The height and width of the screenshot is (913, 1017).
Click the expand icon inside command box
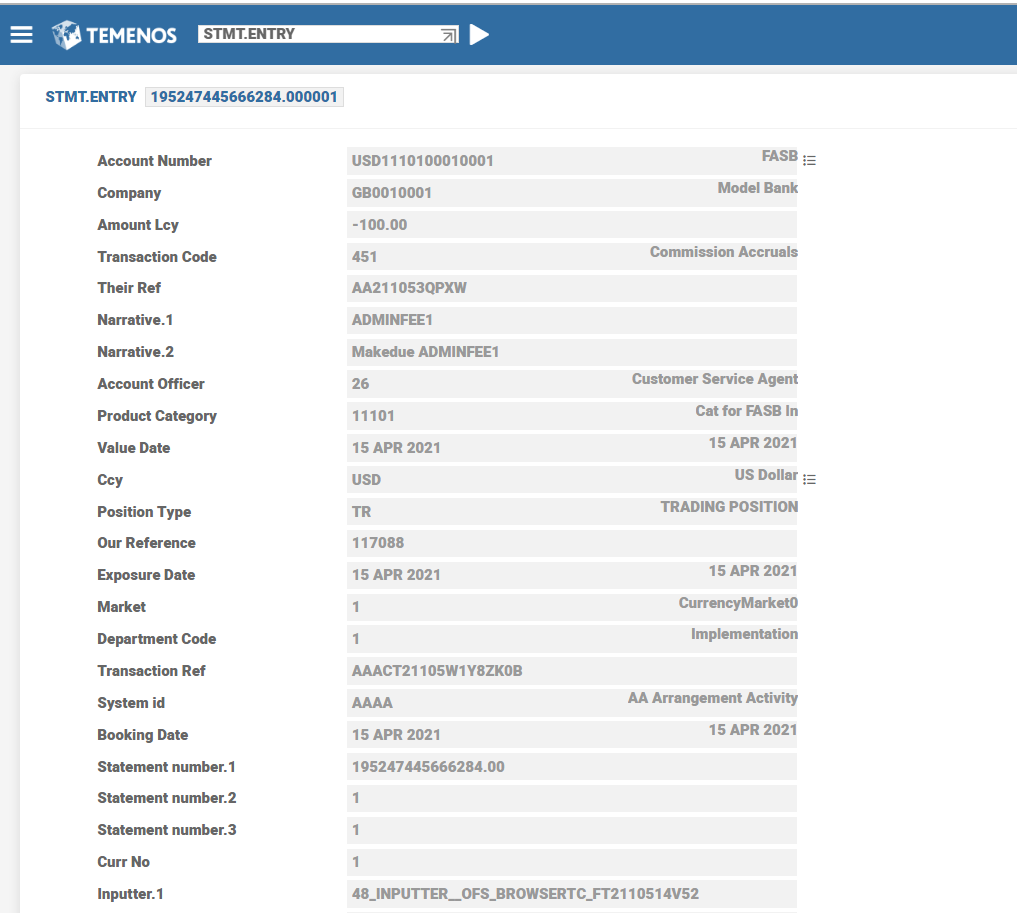click(x=449, y=35)
